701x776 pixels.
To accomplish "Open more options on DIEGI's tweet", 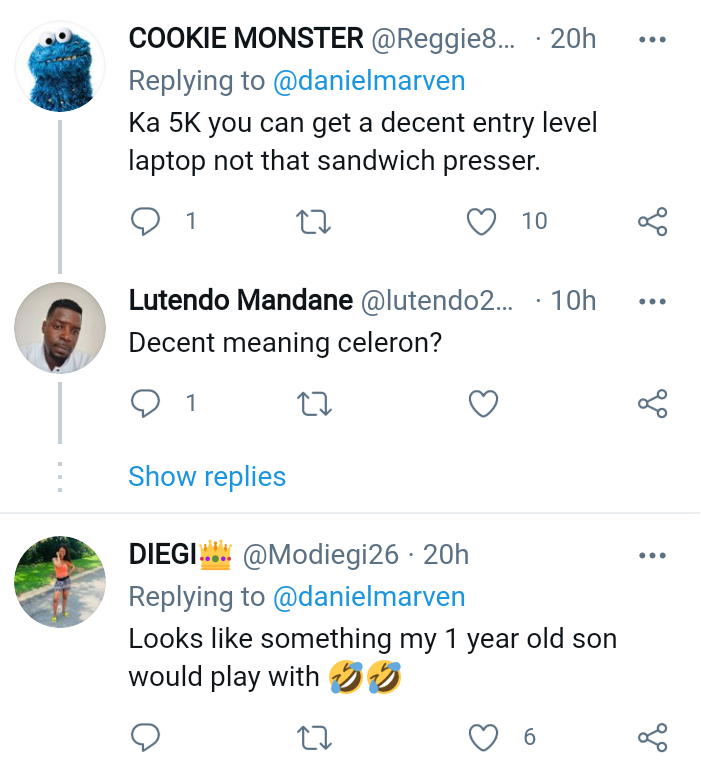I will pos(652,555).
